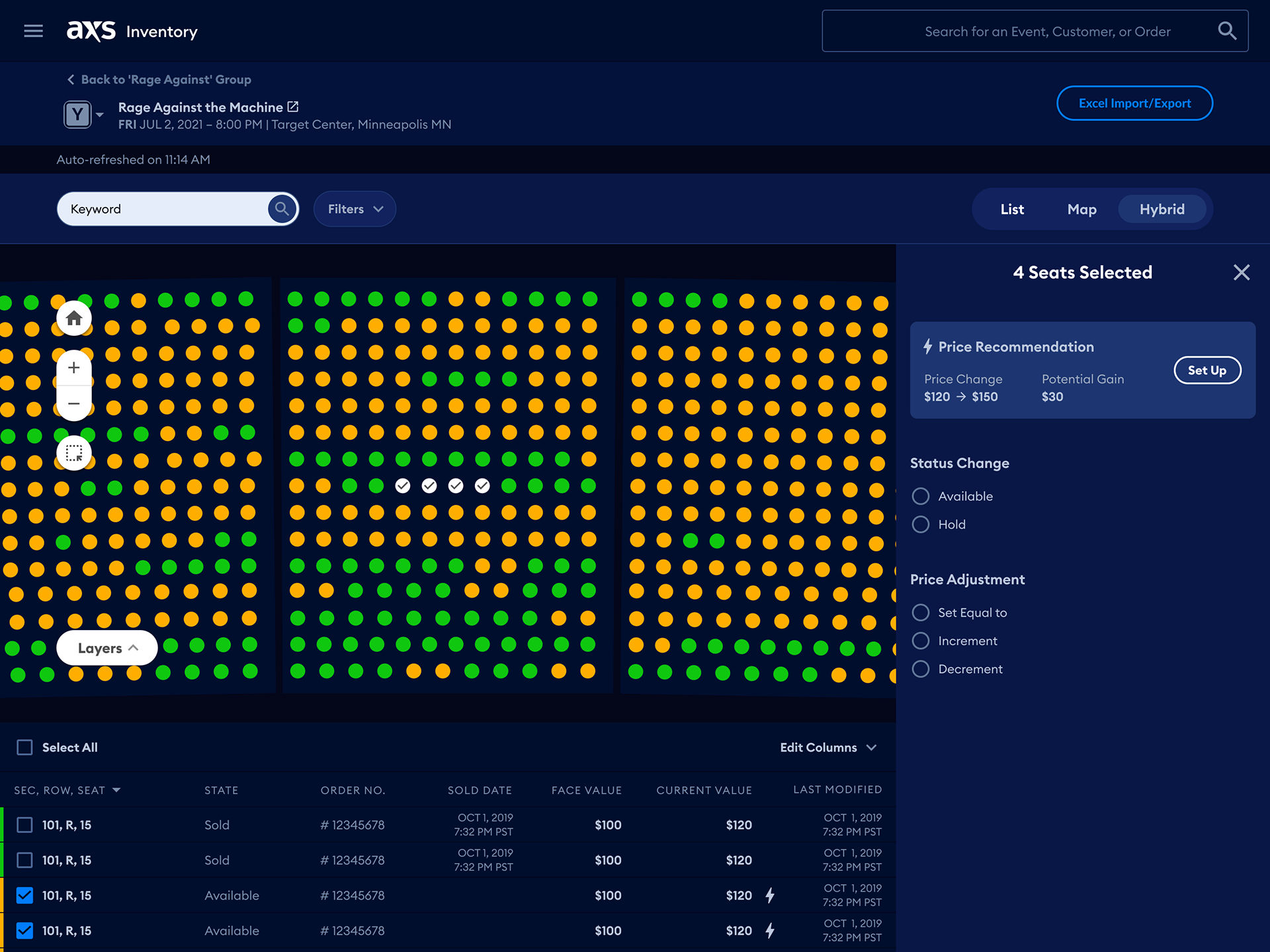This screenshot has width=1270, height=952.
Task: Open Rage Against the Machine external link icon
Action: pos(293,106)
